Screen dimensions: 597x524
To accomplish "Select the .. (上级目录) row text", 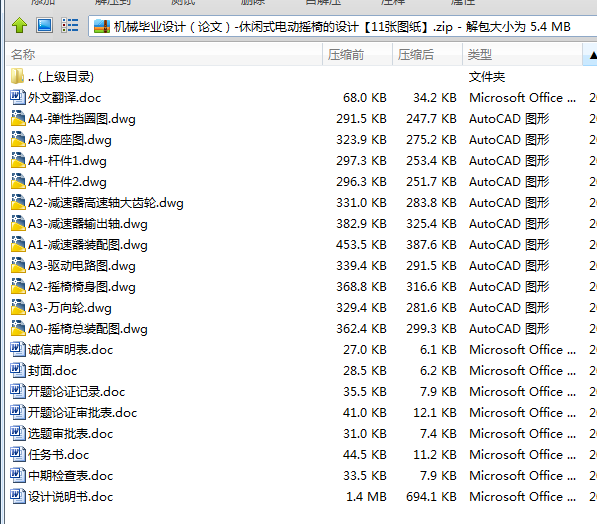I will pos(61,77).
